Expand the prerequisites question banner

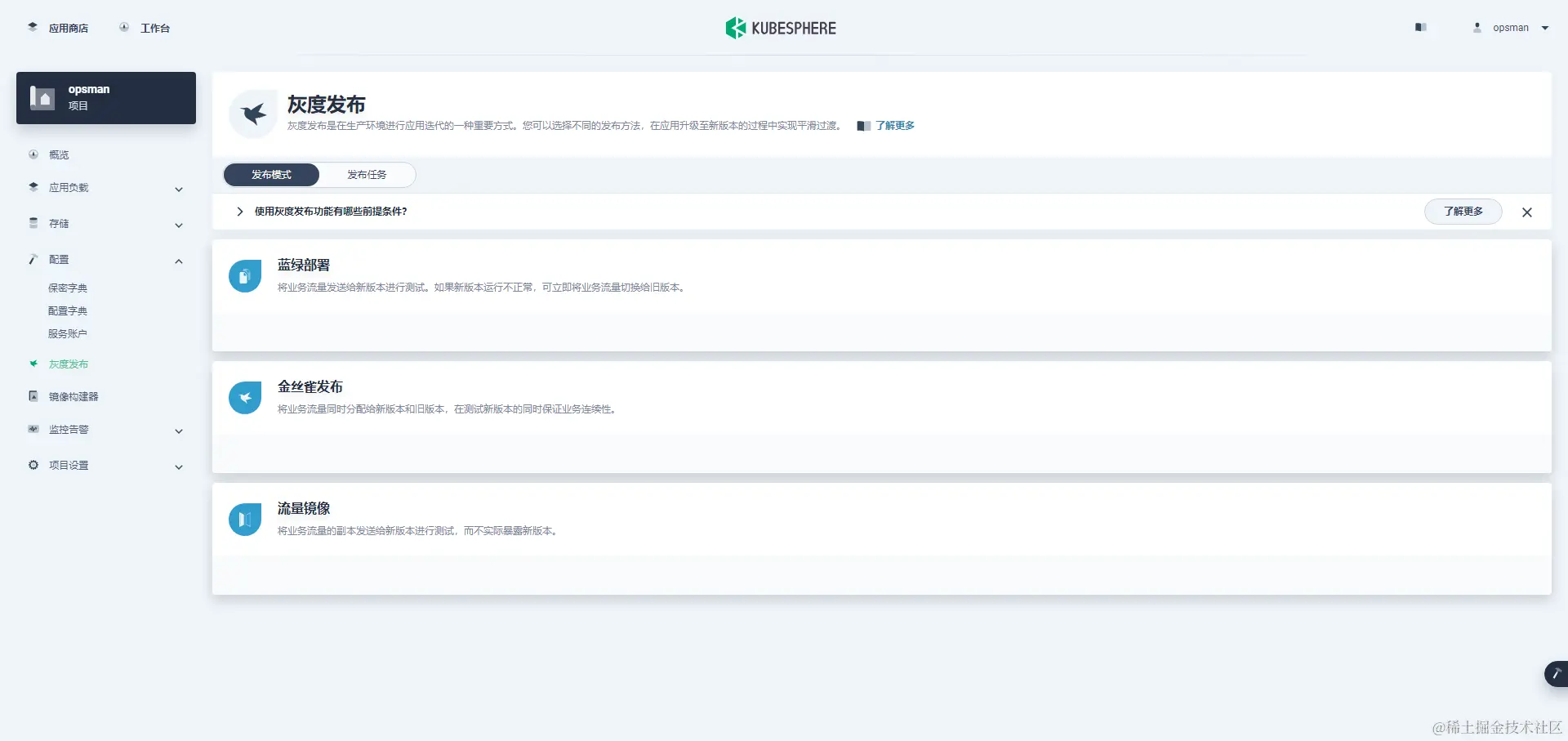[239, 212]
